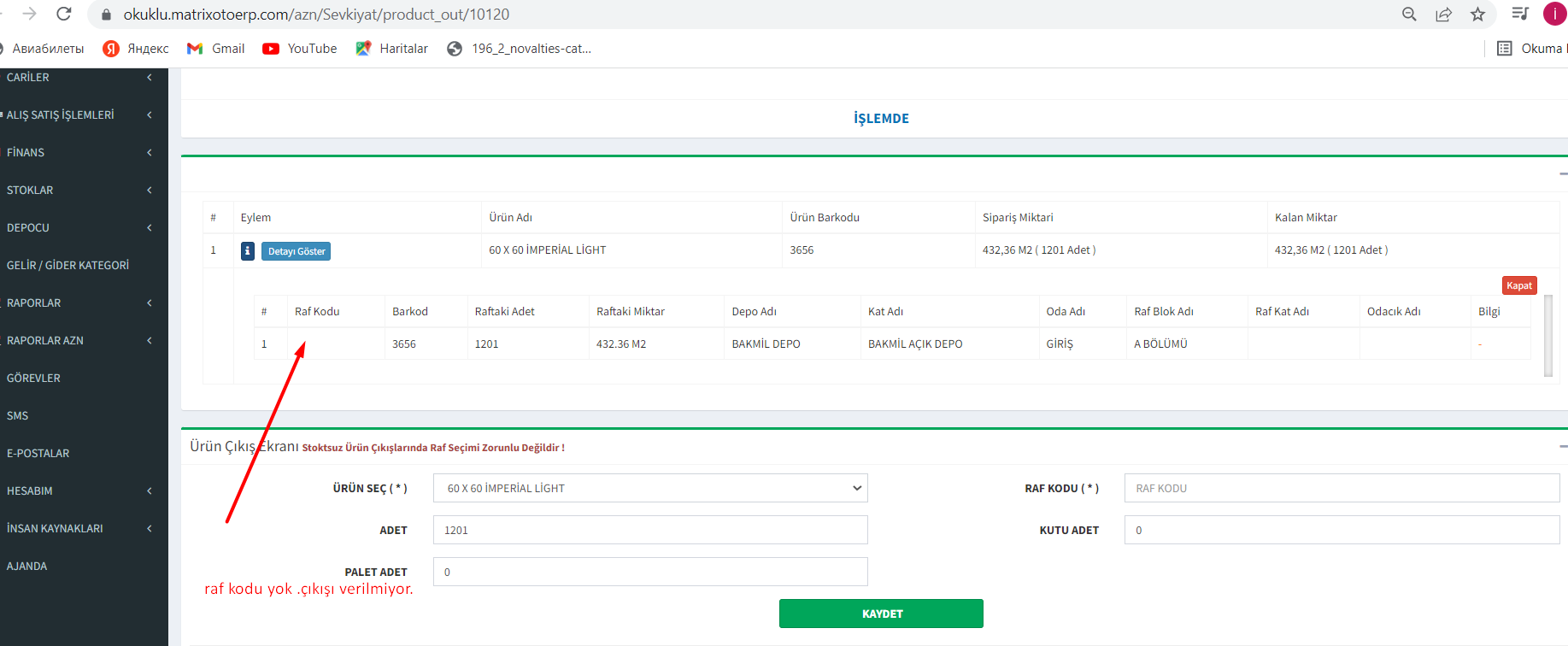Screen dimensions: 1568x646
Task: Expand the FİNANS sidebar section
Action: pyautogui.click(x=81, y=152)
